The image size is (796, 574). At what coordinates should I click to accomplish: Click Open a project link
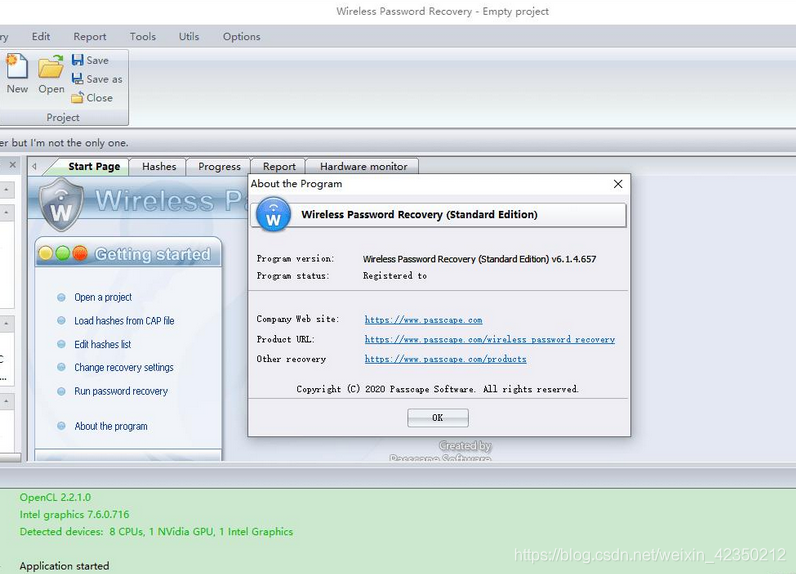click(103, 297)
